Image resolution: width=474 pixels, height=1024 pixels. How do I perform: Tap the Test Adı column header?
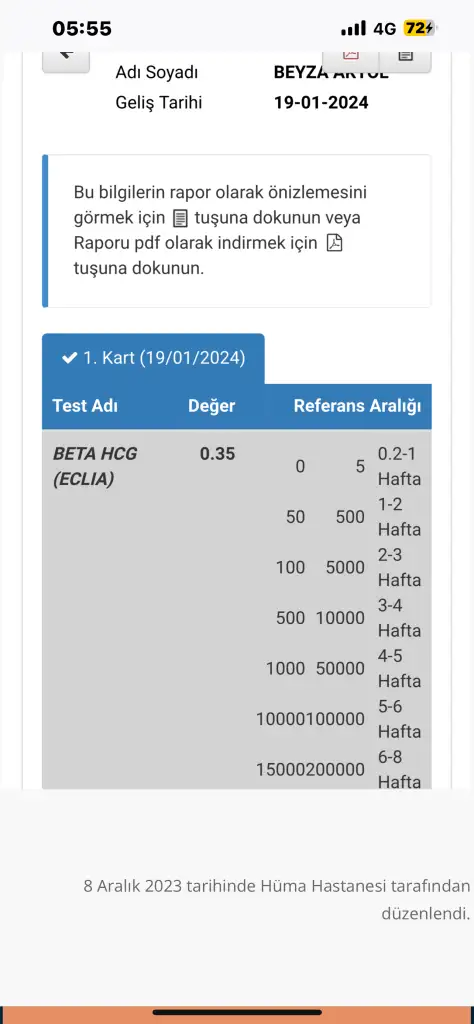click(85, 406)
